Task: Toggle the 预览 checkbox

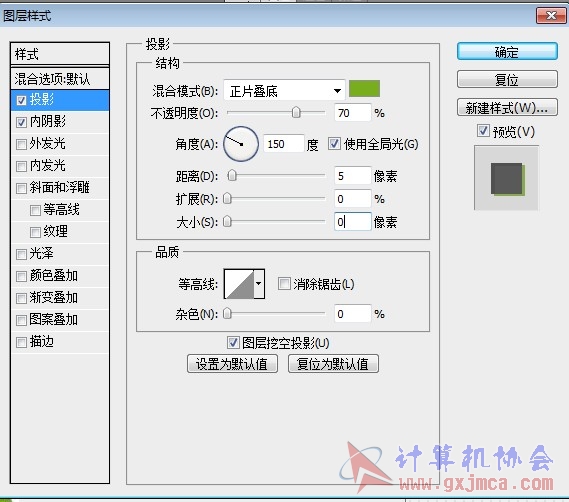Action: [x=483, y=131]
